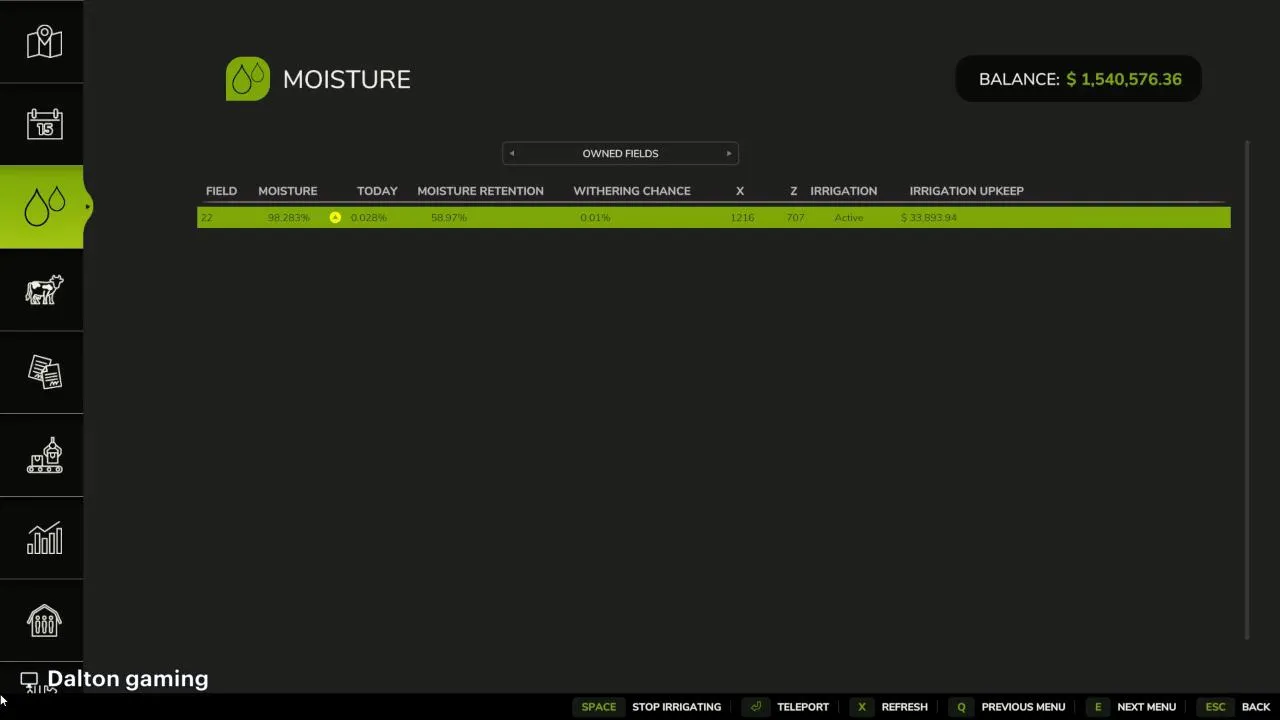Click X coordinate value 1216

(x=742, y=217)
